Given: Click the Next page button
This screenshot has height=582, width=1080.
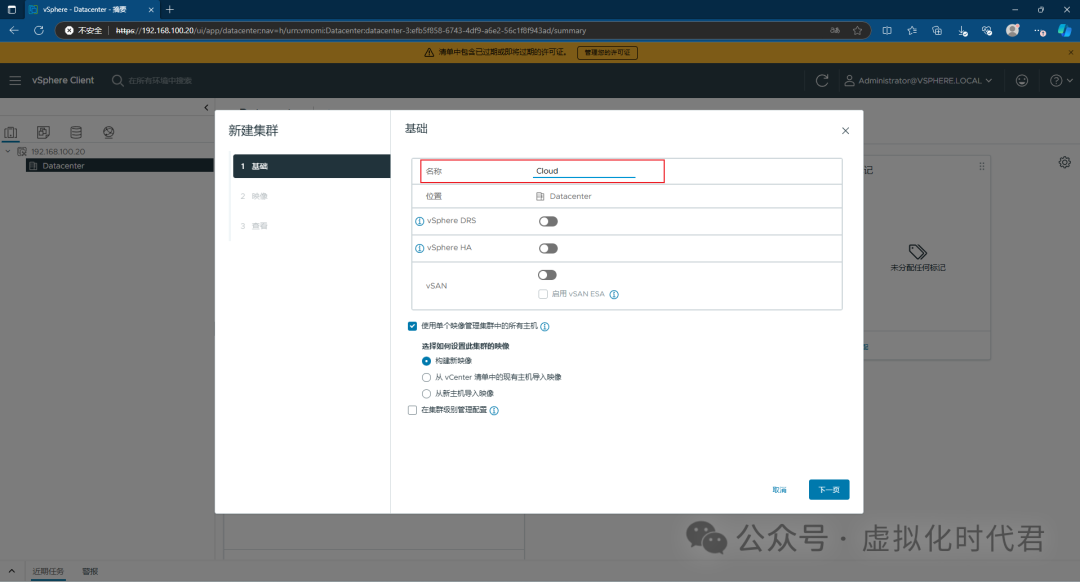Looking at the screenshot, I should 829,490.
